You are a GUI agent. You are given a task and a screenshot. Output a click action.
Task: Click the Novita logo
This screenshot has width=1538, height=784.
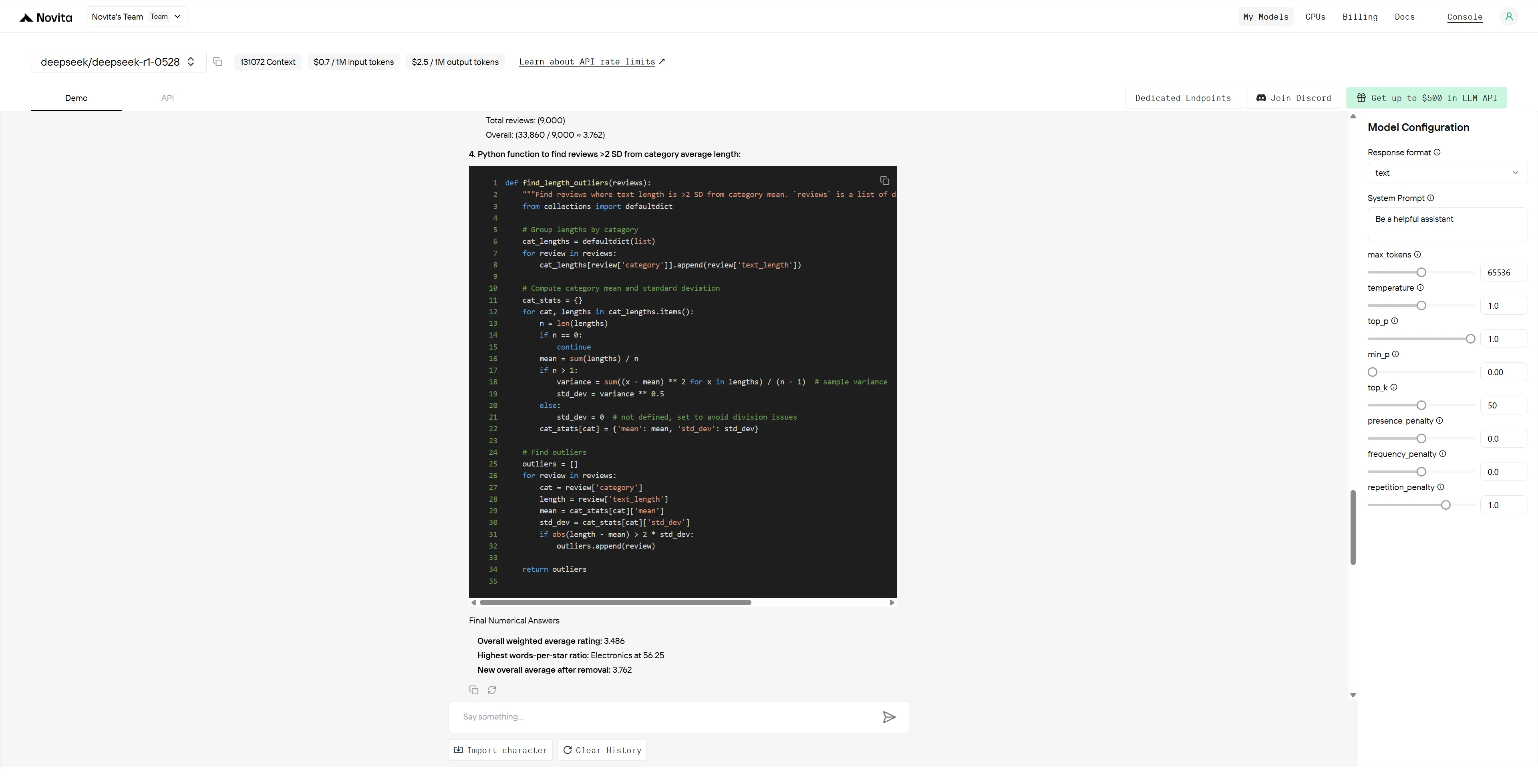pos(45,17)
